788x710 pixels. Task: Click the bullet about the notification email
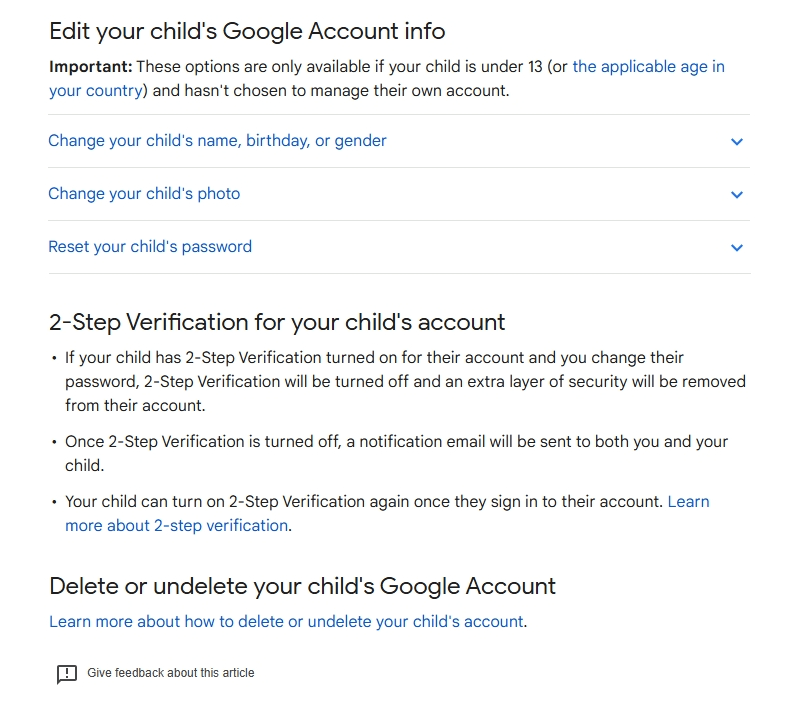(396, 442)
